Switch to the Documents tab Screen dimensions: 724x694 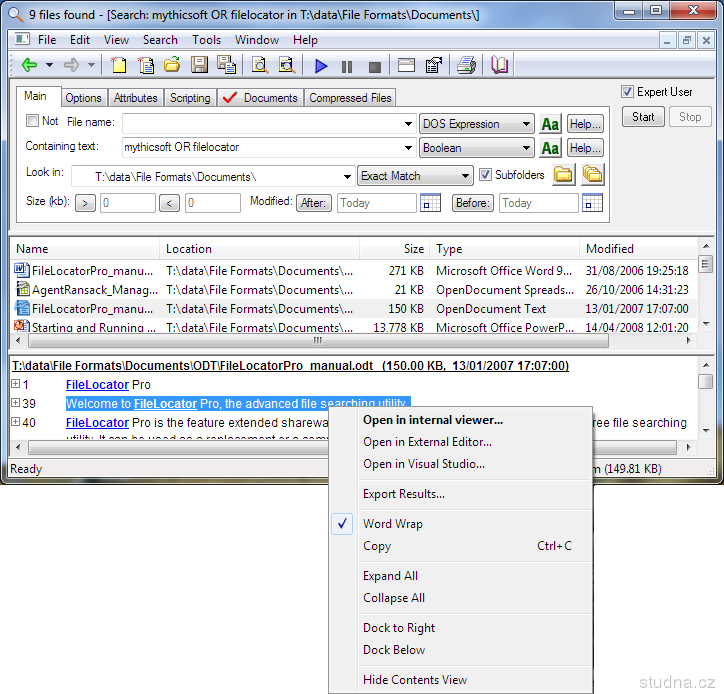260,98
